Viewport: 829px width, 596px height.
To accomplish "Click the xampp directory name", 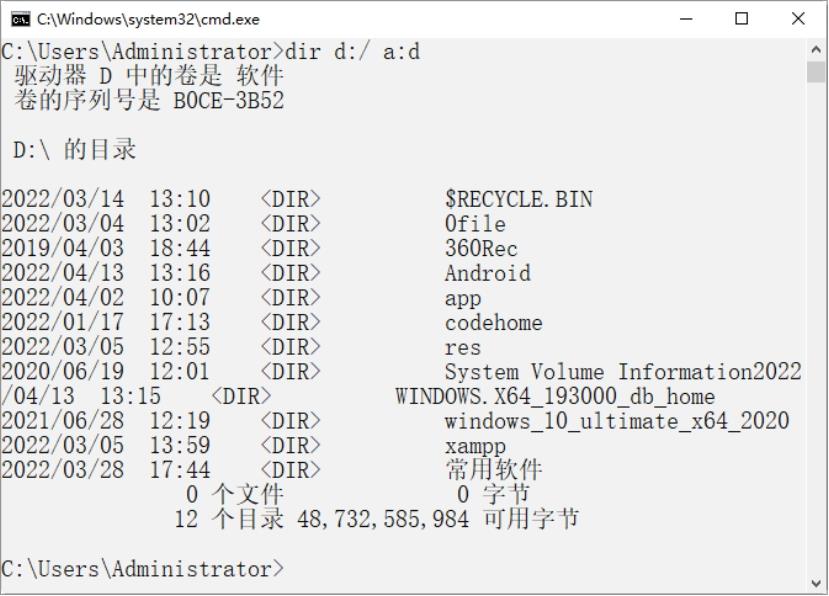I will tap(475, 446).
